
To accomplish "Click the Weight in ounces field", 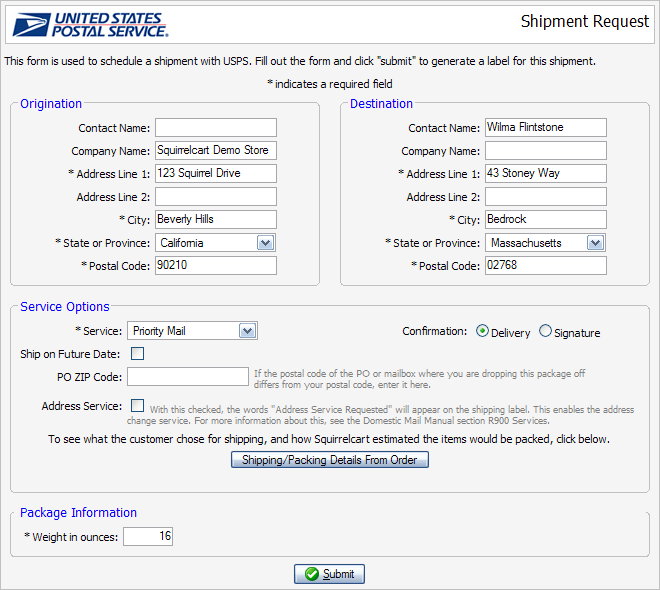I will 148,537.
